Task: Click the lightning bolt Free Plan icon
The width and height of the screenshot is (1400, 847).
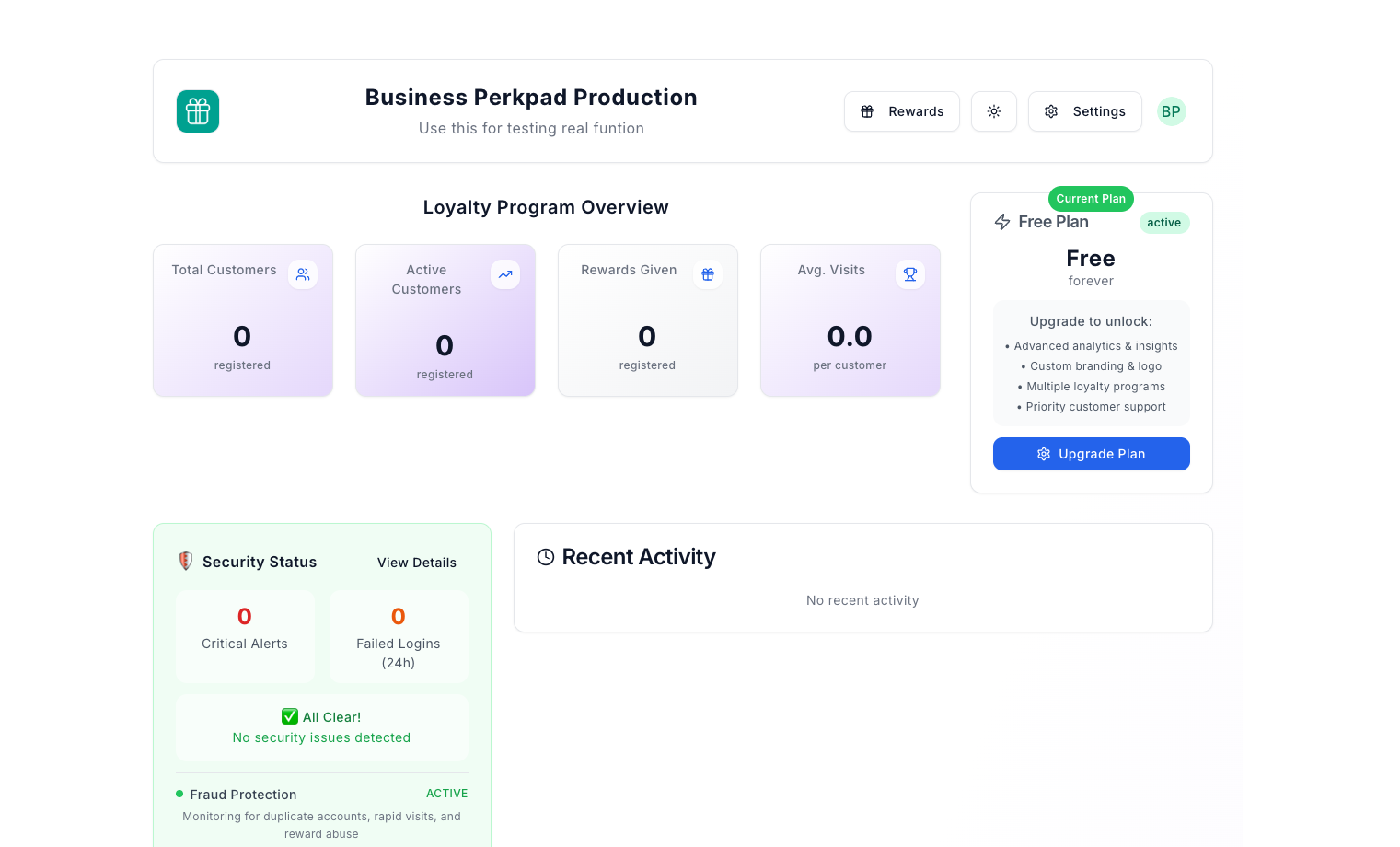Action: 1002,222
